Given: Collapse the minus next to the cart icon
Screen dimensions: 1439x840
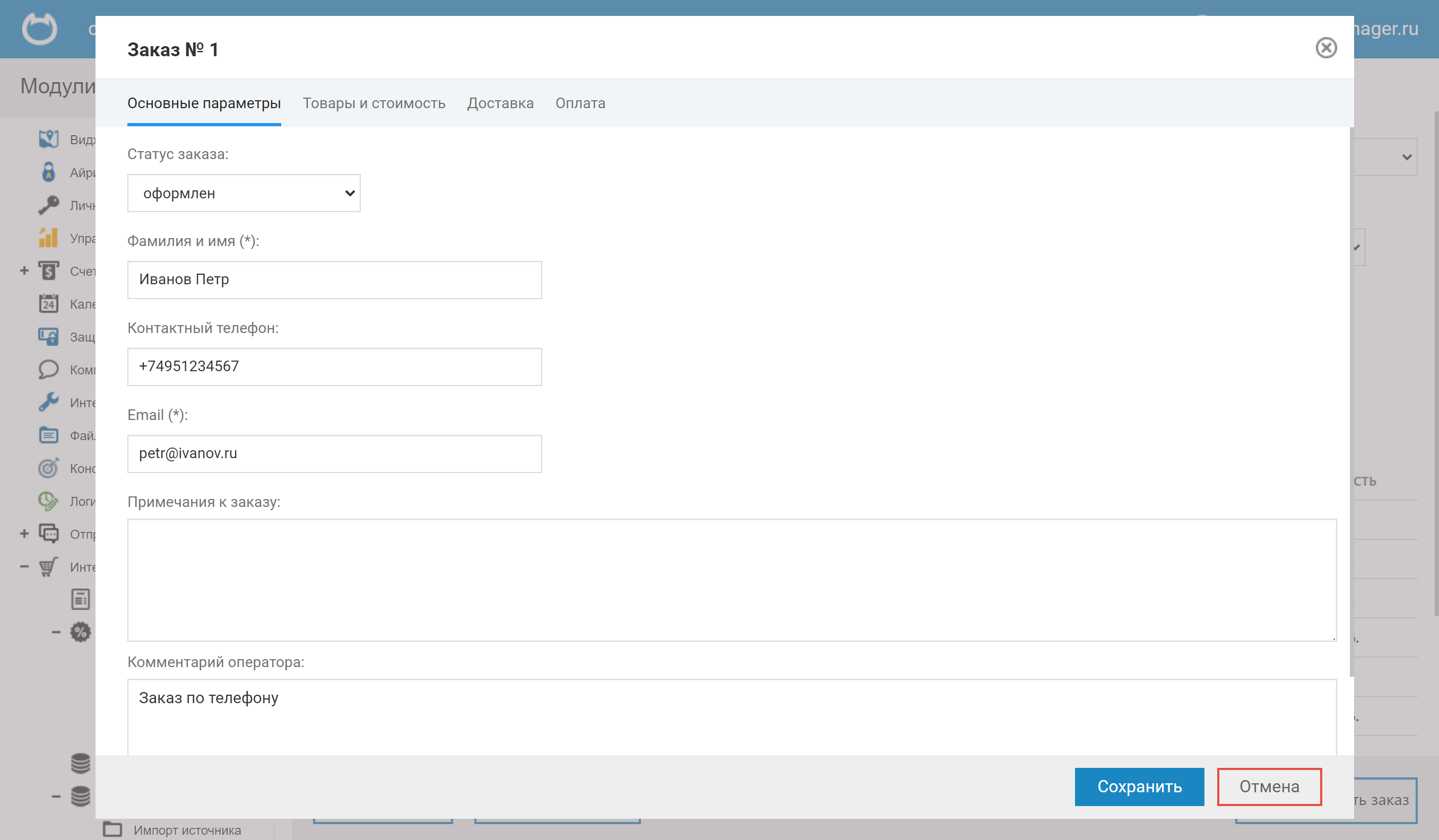Looking at the screenshot, I should click(x=24, y=567).
